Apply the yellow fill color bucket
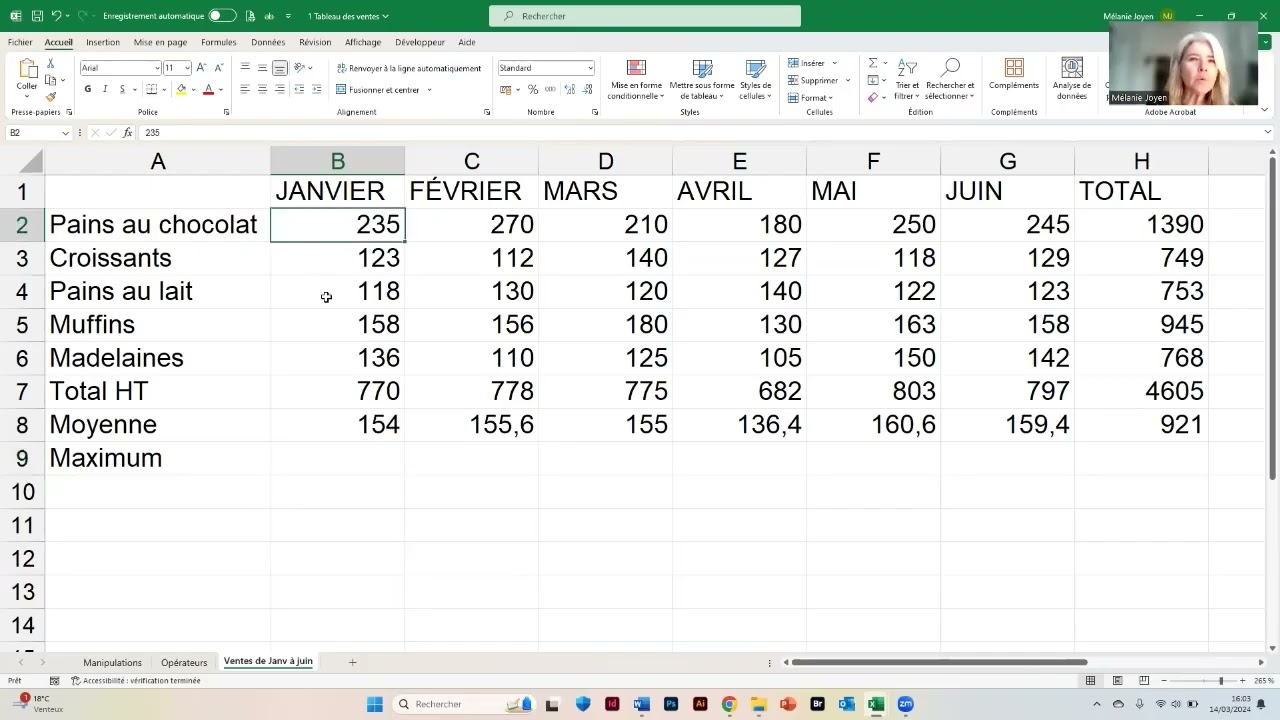 click(x=181, y=89)
